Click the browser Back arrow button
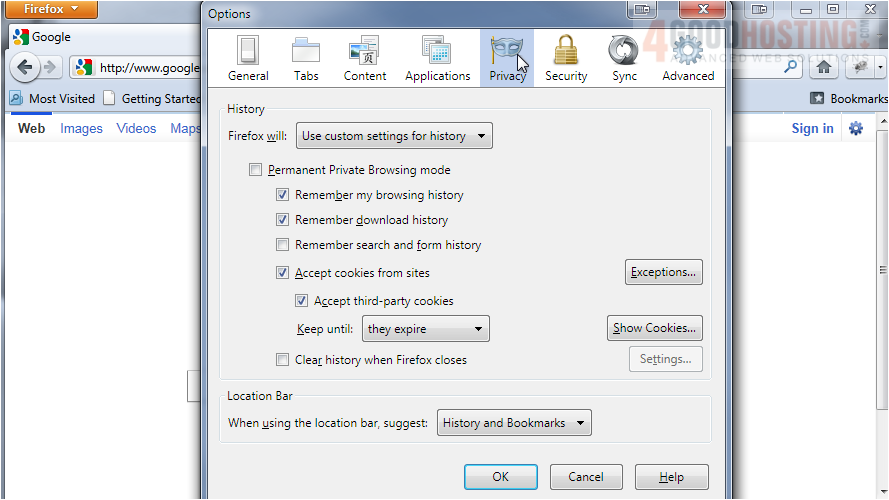Image resolution: width=889 pixels, height=500 pixels. coord(25,68)
